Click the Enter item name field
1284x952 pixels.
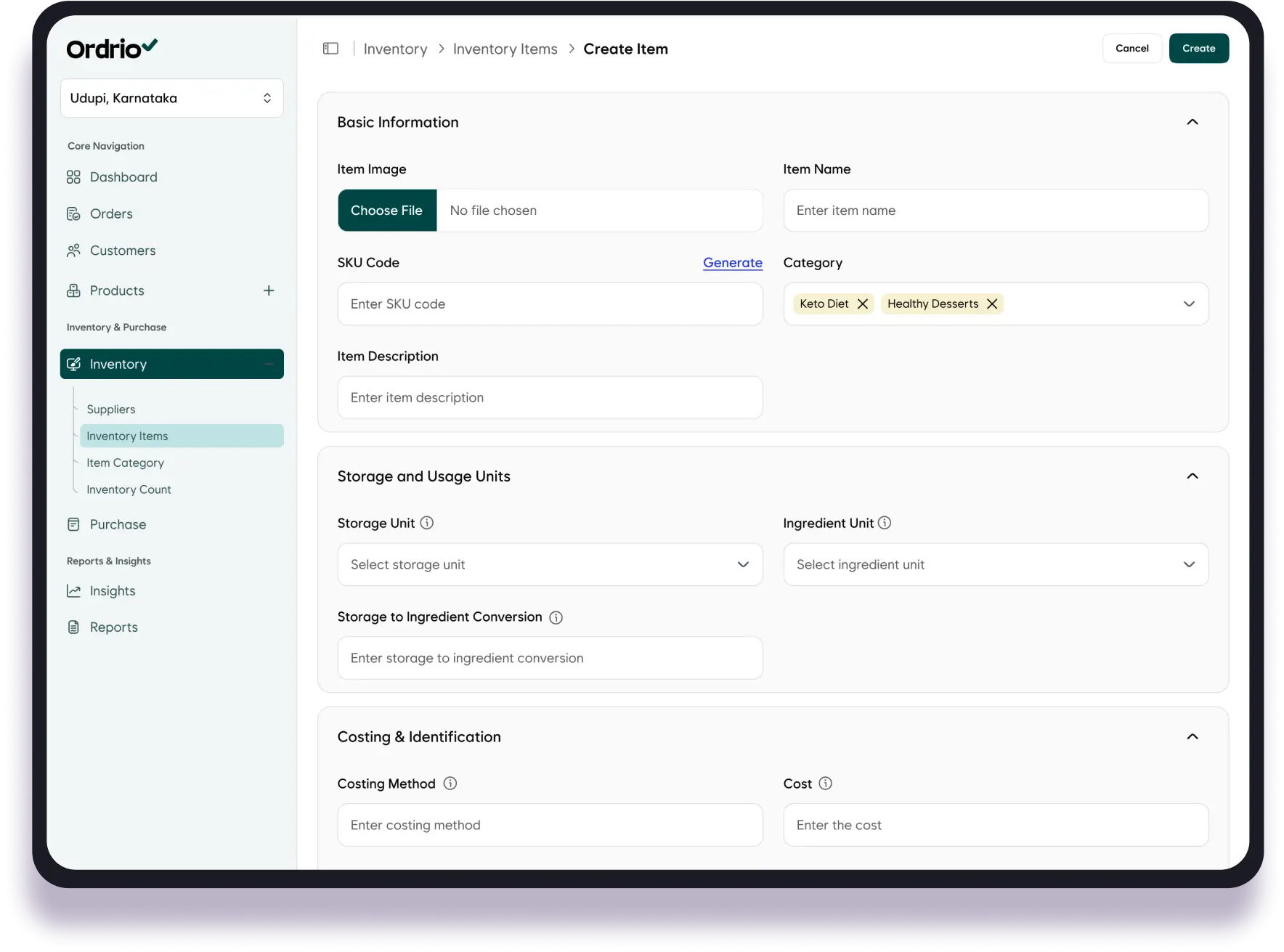tap(995, 211)
